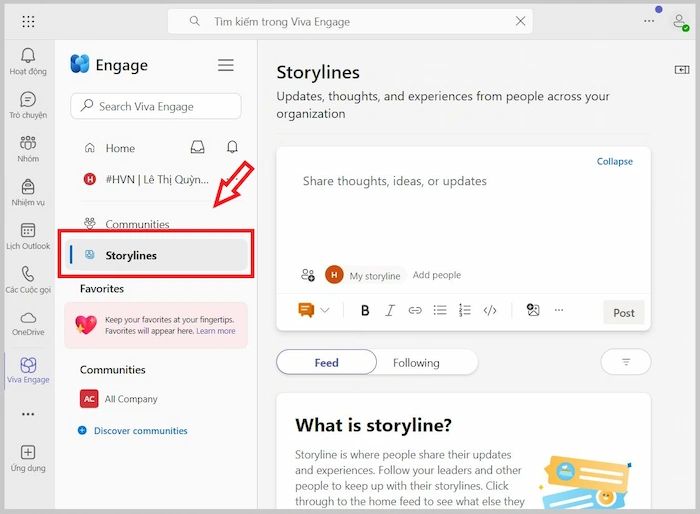Click the What is storyline? heading
Screen dimensions: 700x514
click(x=373, y=425)
